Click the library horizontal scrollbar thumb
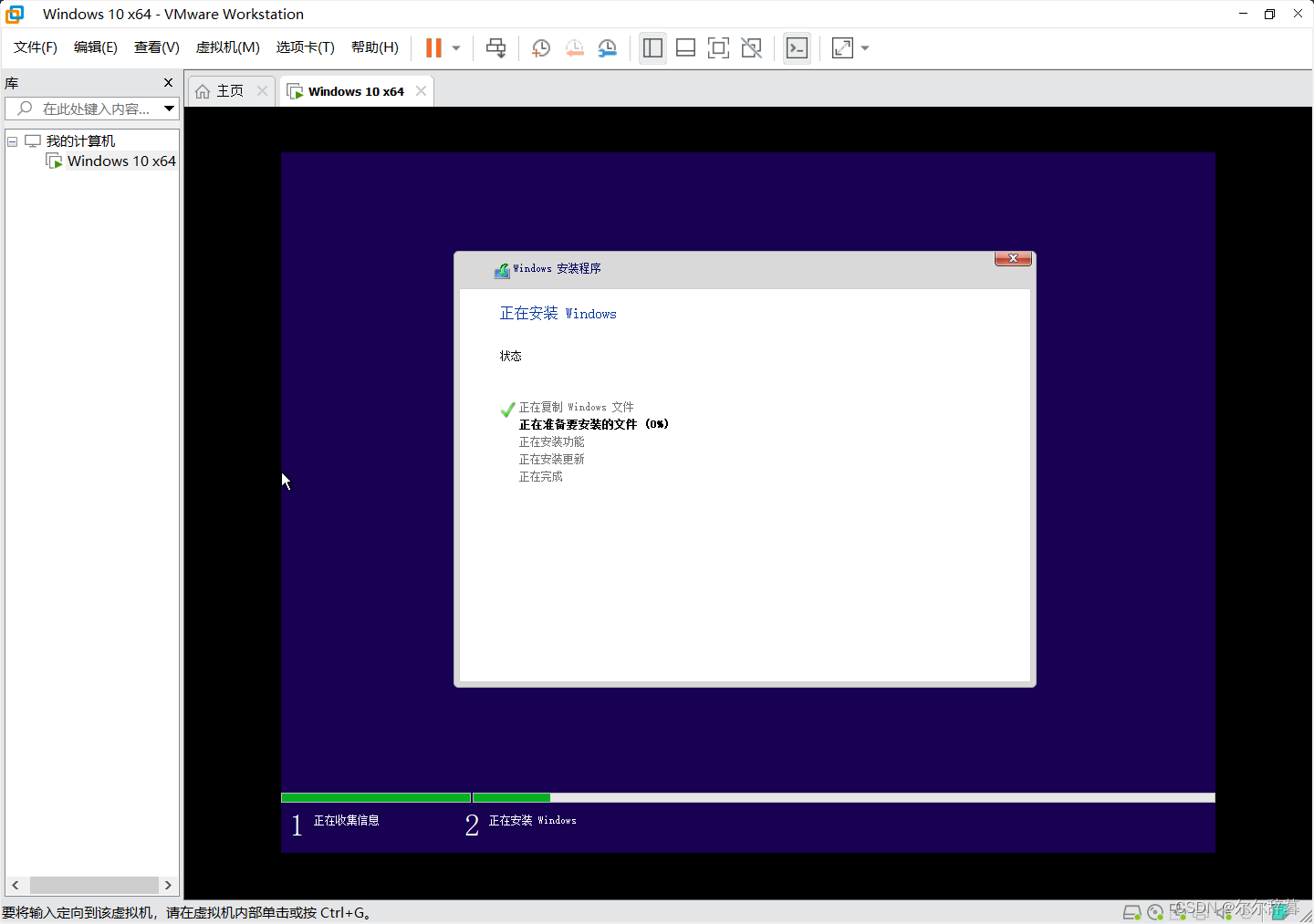The width and height of the screenshot is (1314, 924). [x=94, y=885]
